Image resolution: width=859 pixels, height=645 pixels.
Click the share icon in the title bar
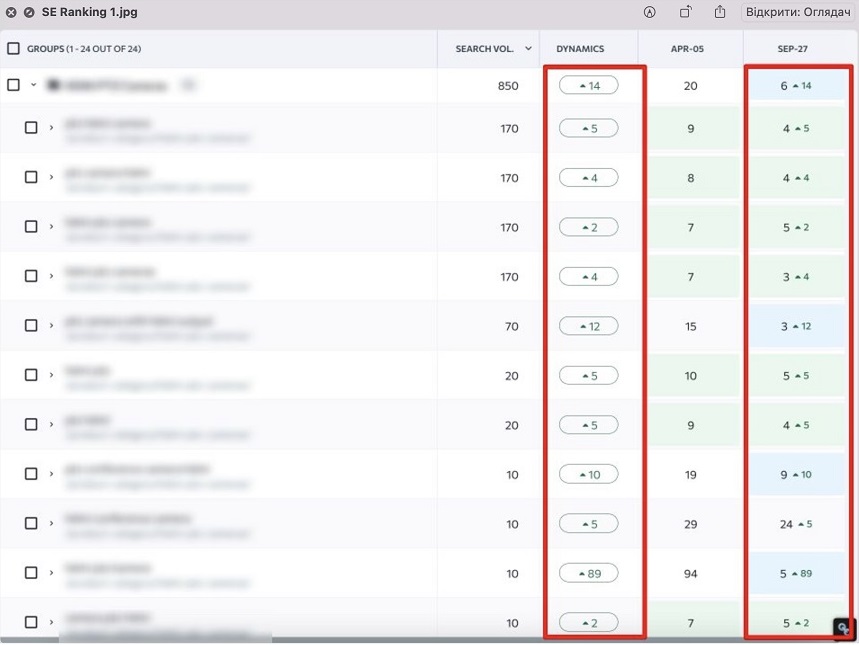point(720,13)
